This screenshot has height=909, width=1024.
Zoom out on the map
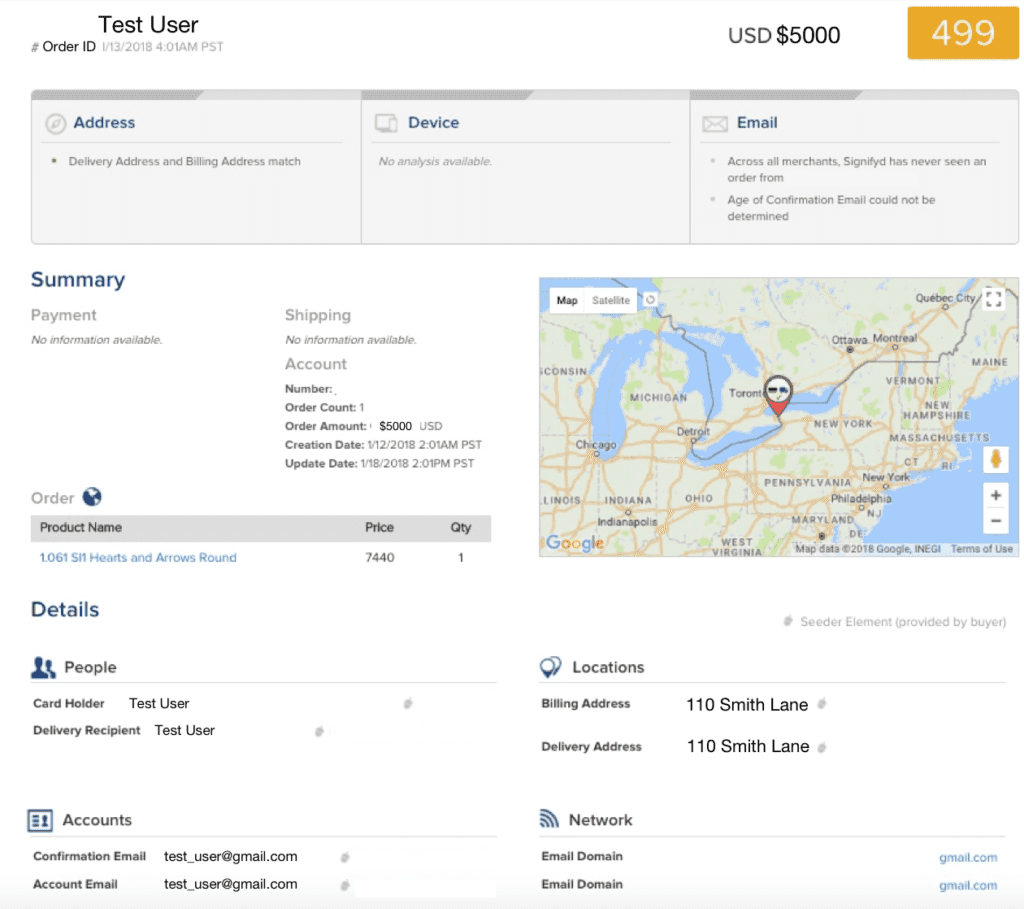click(x=996, y=520)
